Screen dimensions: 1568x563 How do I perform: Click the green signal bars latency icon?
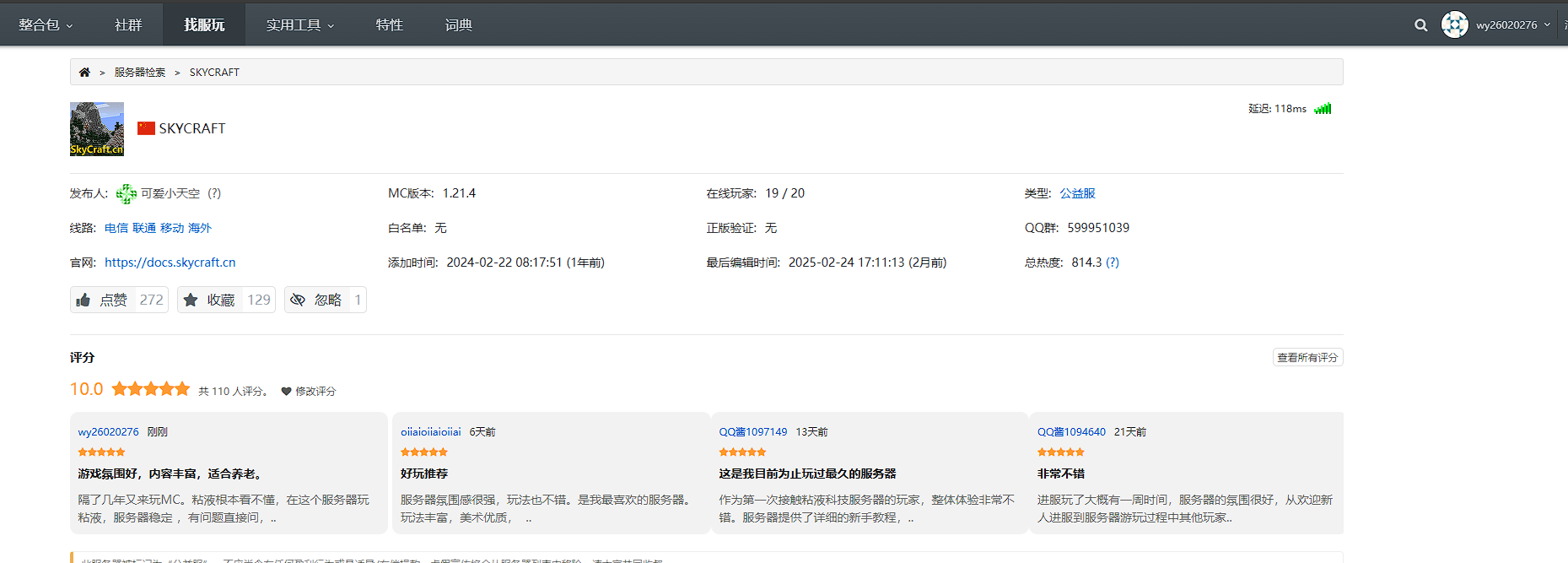pos(1323,108)
